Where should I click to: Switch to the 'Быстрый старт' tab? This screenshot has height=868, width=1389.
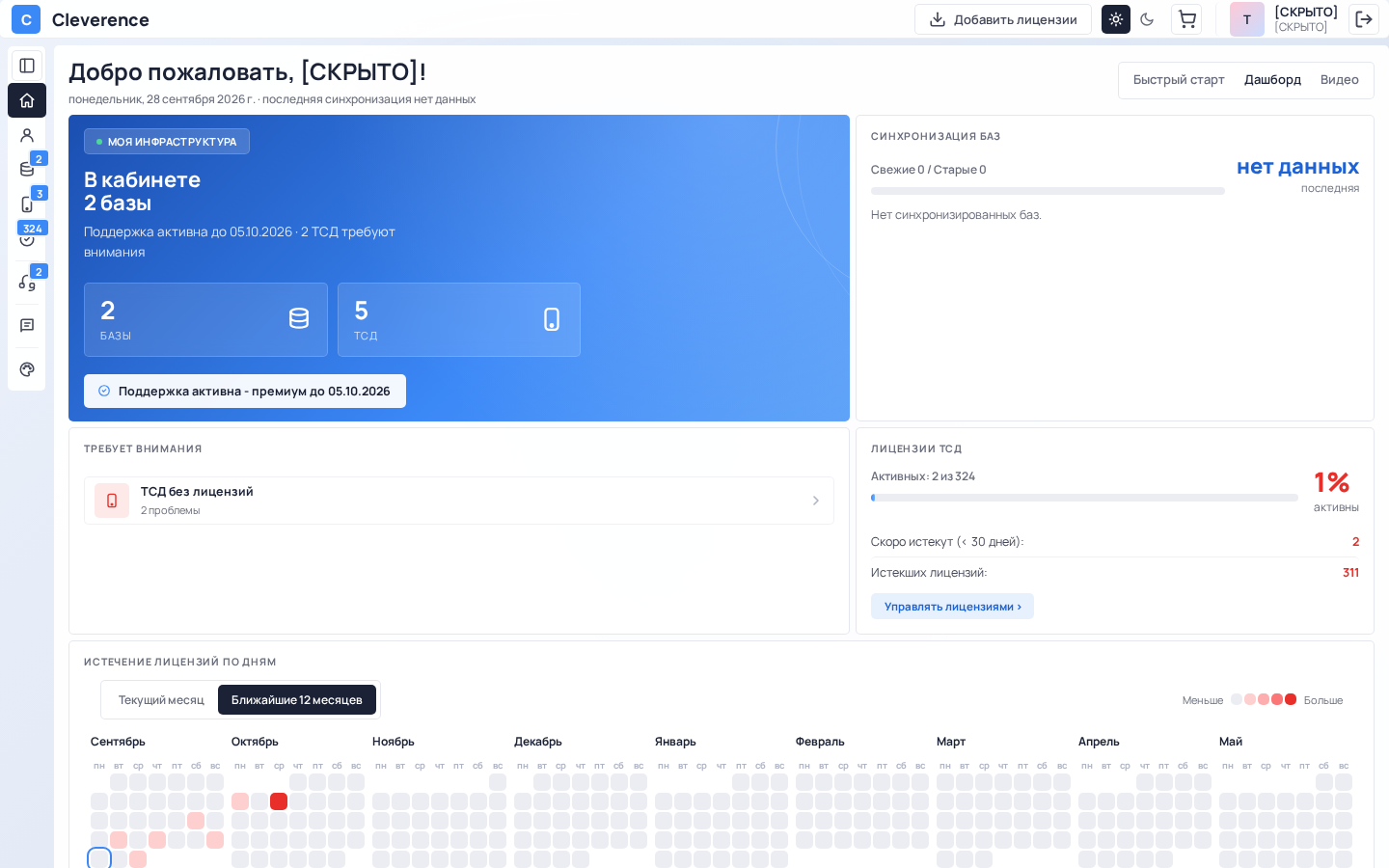[x=1179, y=80]
